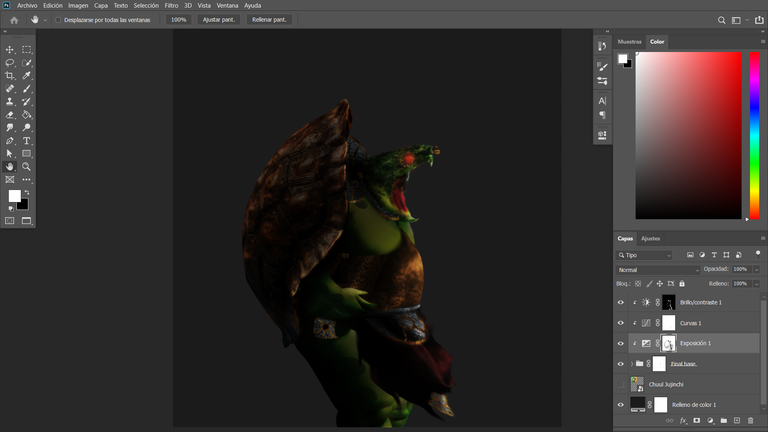This screenshot has width=768, height=432.
Task: Open the layer filter Tipo dropdown
Action: 644,255
